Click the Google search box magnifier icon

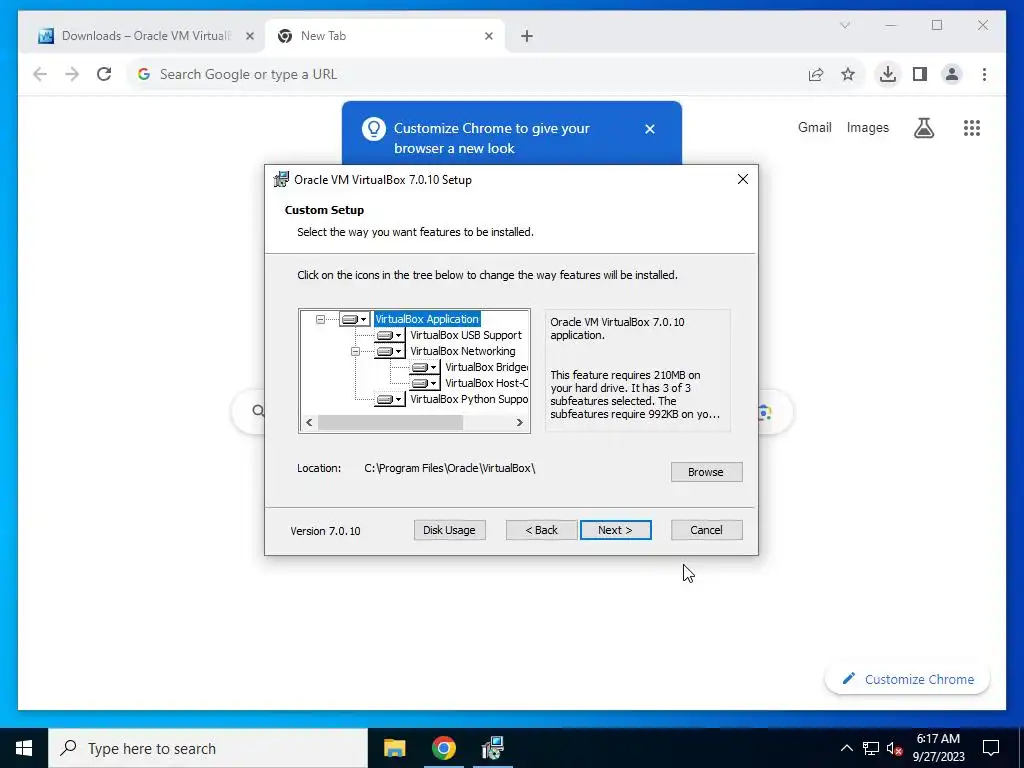coord(258,411)
